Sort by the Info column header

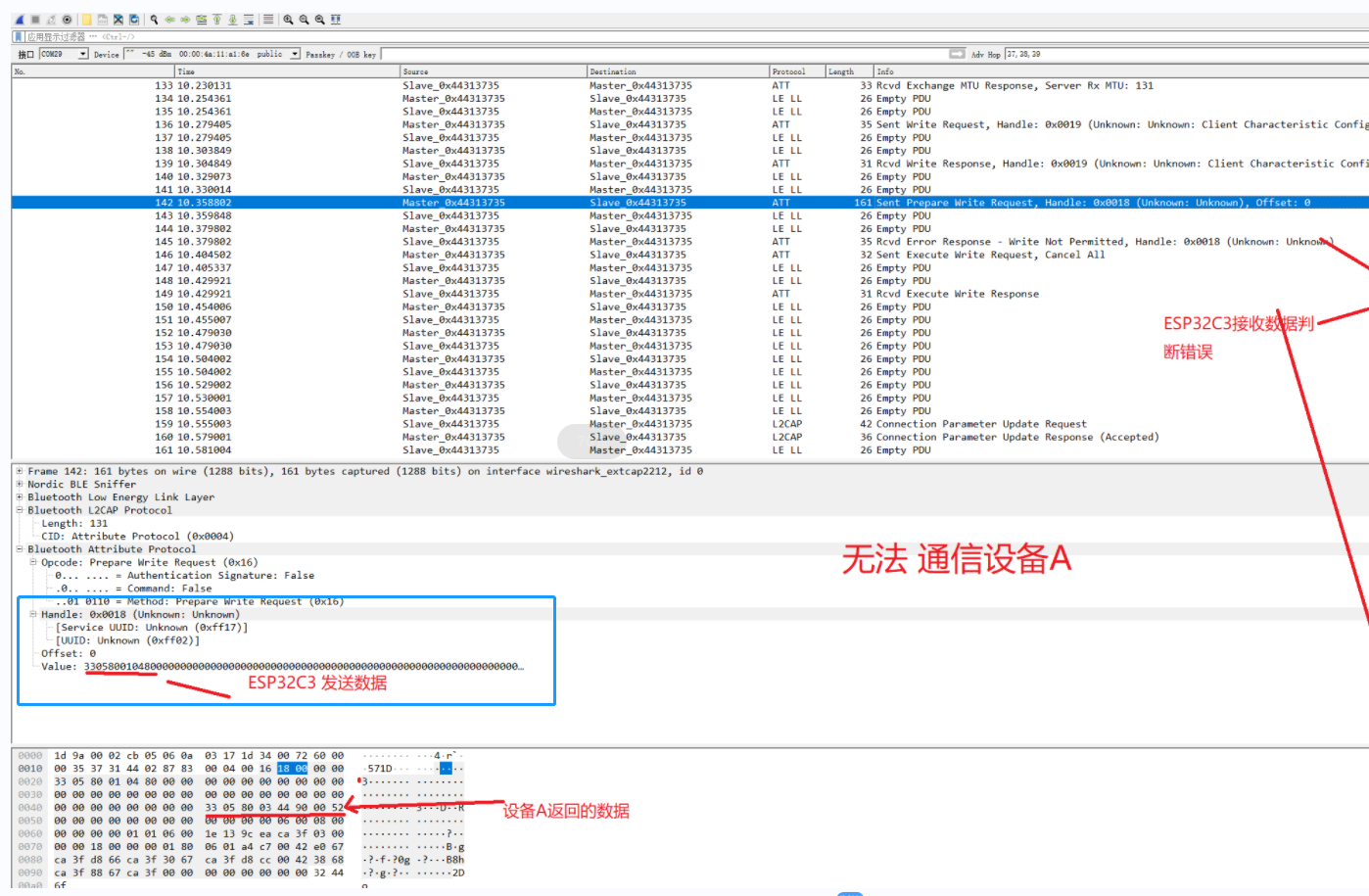point(1121,71)
